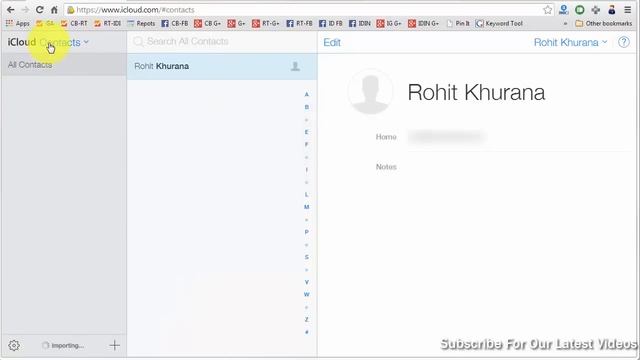Open the ID FB Facebook bookmark

point(331,24)
